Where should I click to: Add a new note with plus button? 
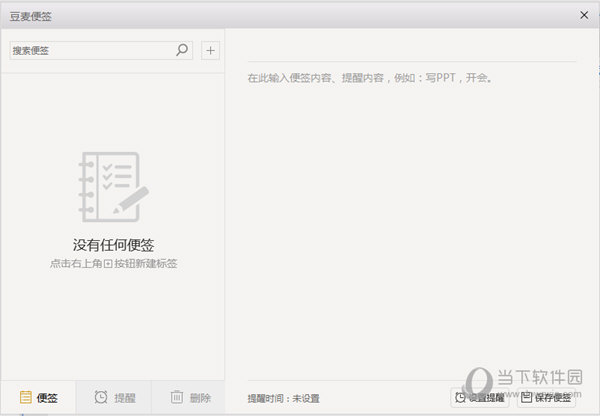(x=210, y=51)
